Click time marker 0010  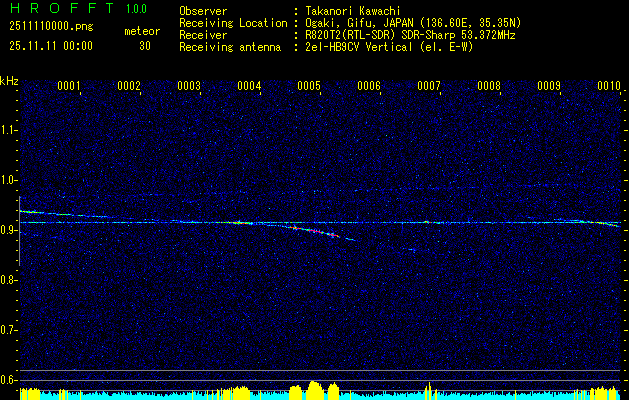pos(609,86)
